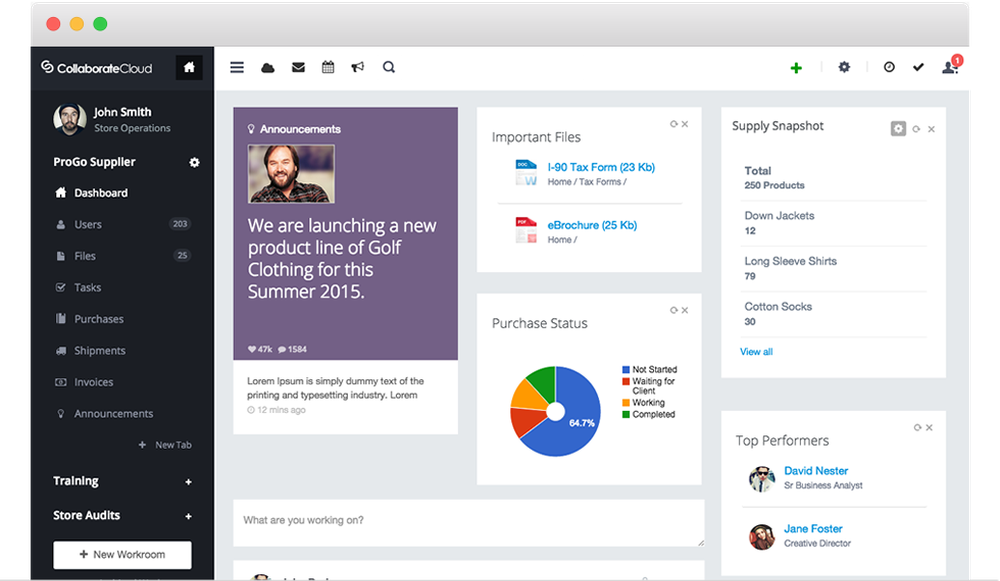Go to Shipments from the sidebar
The width and height of the screenshot is (1000, 581).
click(x=98, y=350)
